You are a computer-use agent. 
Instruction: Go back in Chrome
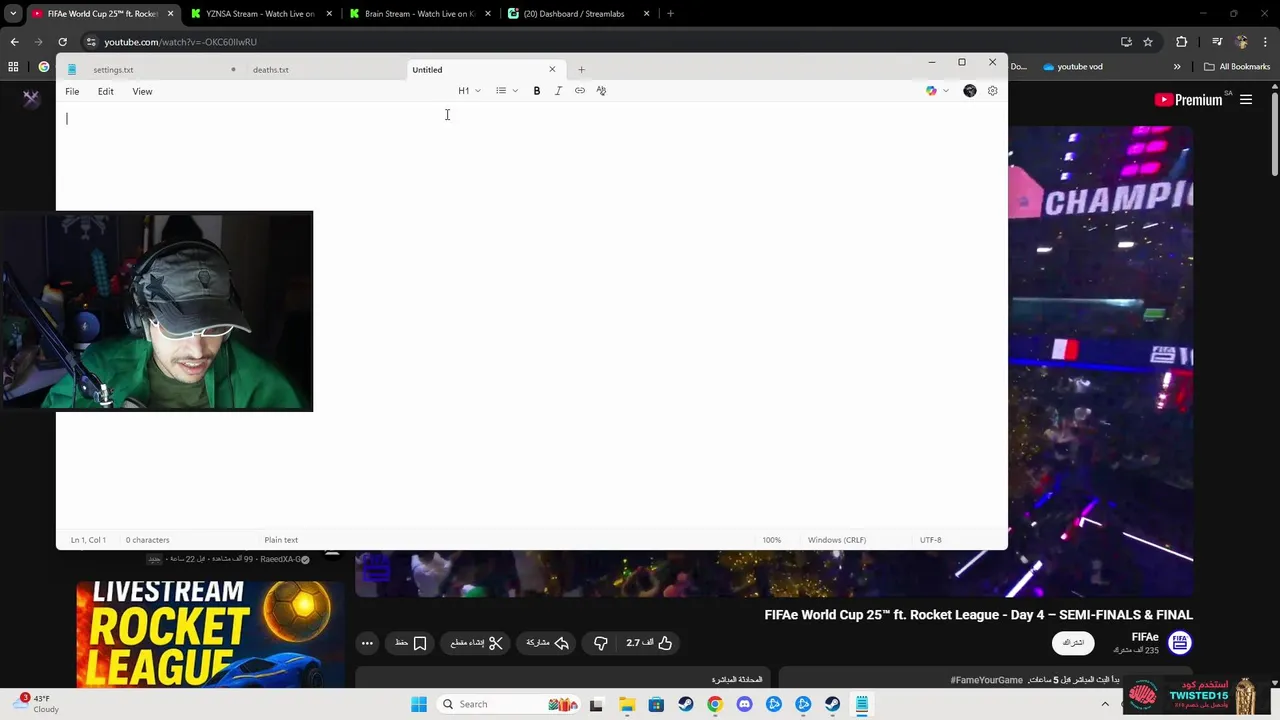pos(14,42)
